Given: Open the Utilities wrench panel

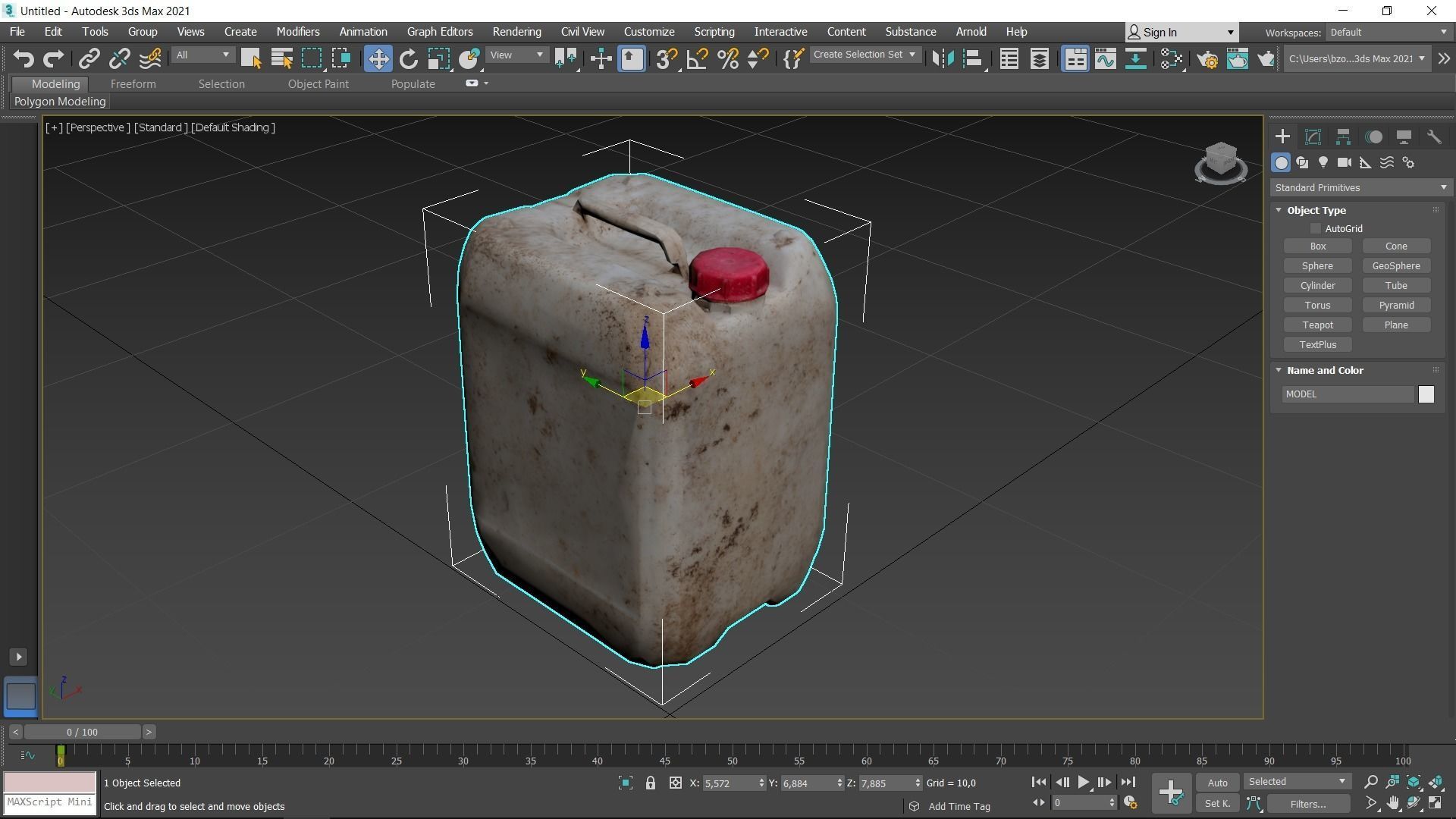Looking at the screenshot, I should click(1433, 137).
